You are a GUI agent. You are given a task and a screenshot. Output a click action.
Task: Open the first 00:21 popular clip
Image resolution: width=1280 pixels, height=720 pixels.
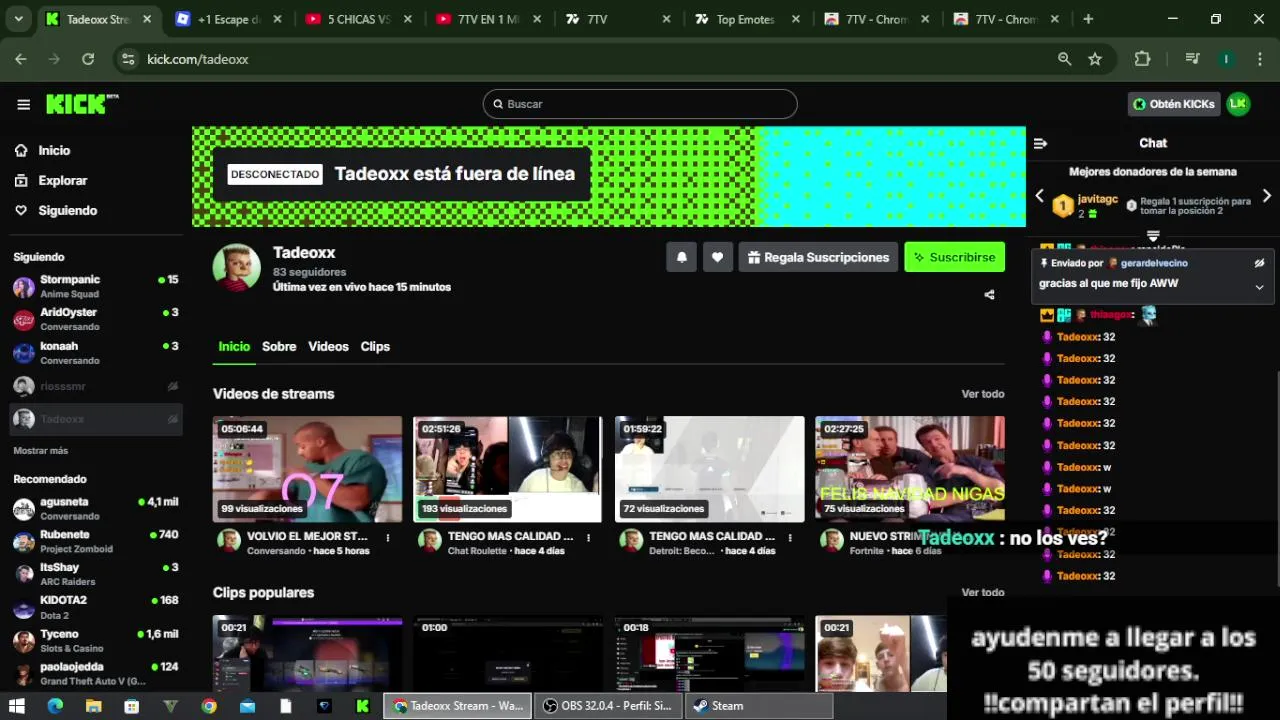[307, 654]
